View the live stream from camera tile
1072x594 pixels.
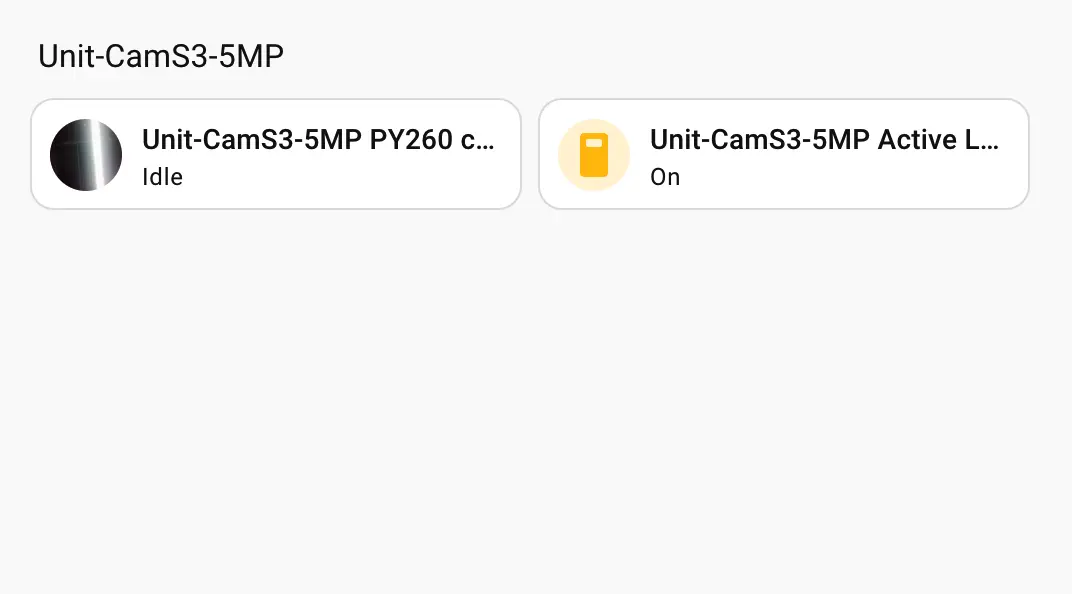tap(86, 155)
